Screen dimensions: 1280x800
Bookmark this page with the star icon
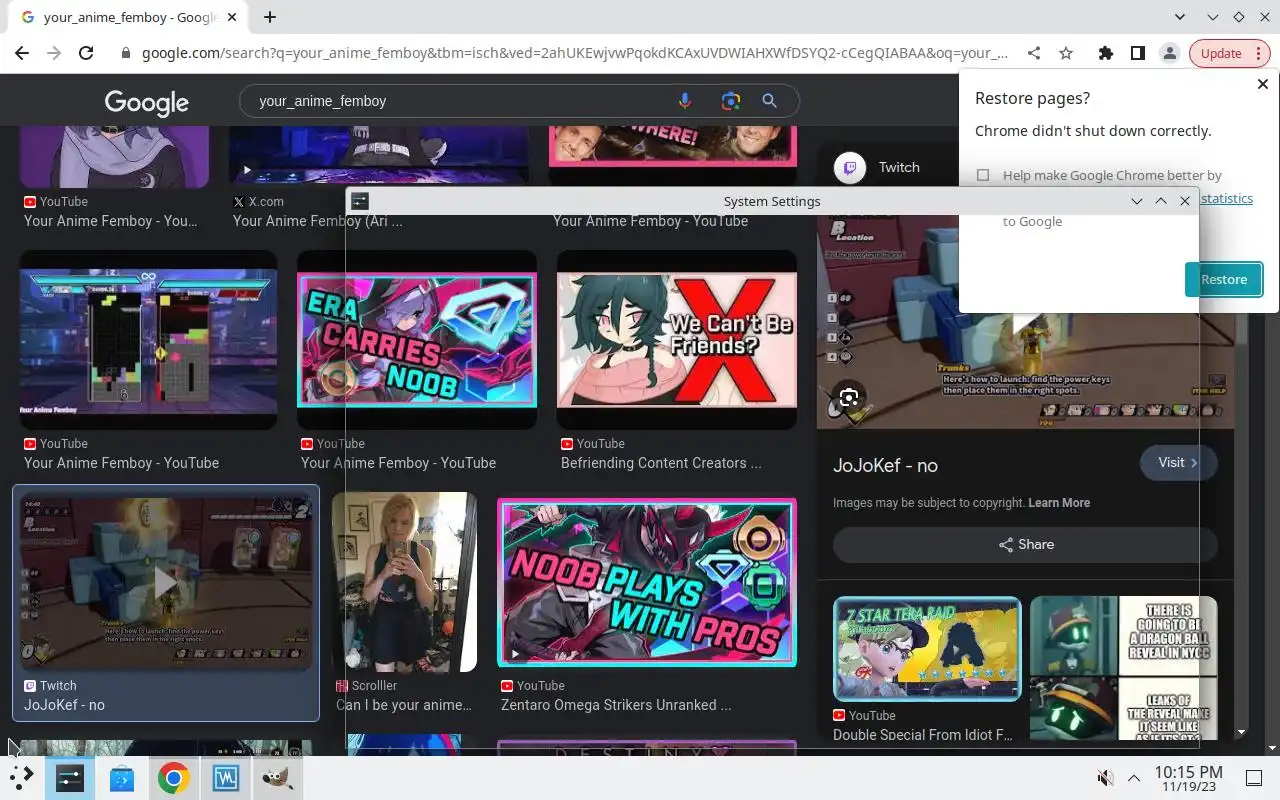coord(1066,53)
